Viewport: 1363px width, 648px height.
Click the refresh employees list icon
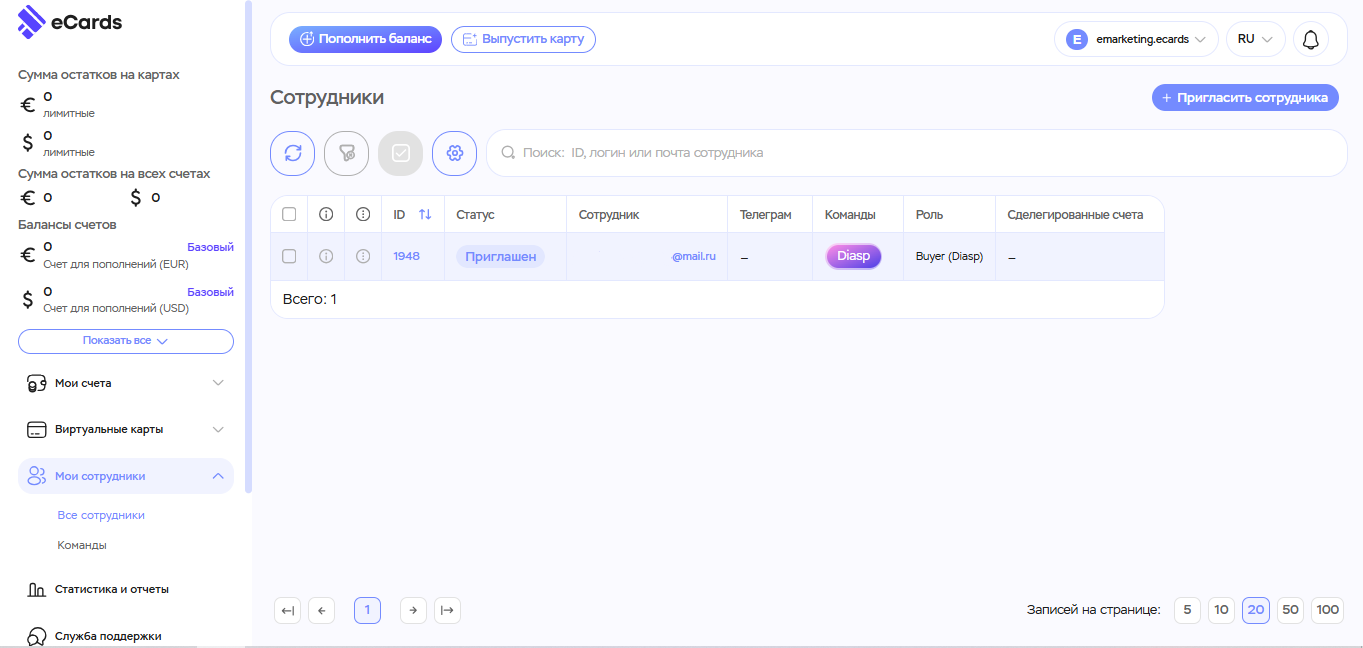(292, 153)
